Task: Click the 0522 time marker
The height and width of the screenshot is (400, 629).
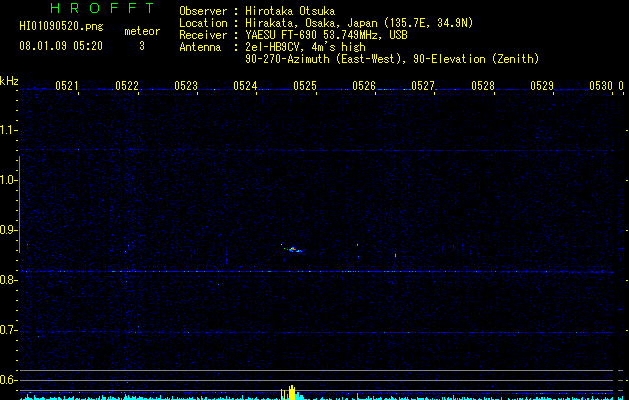Action: pyautogui.click(x=126, y=86)
